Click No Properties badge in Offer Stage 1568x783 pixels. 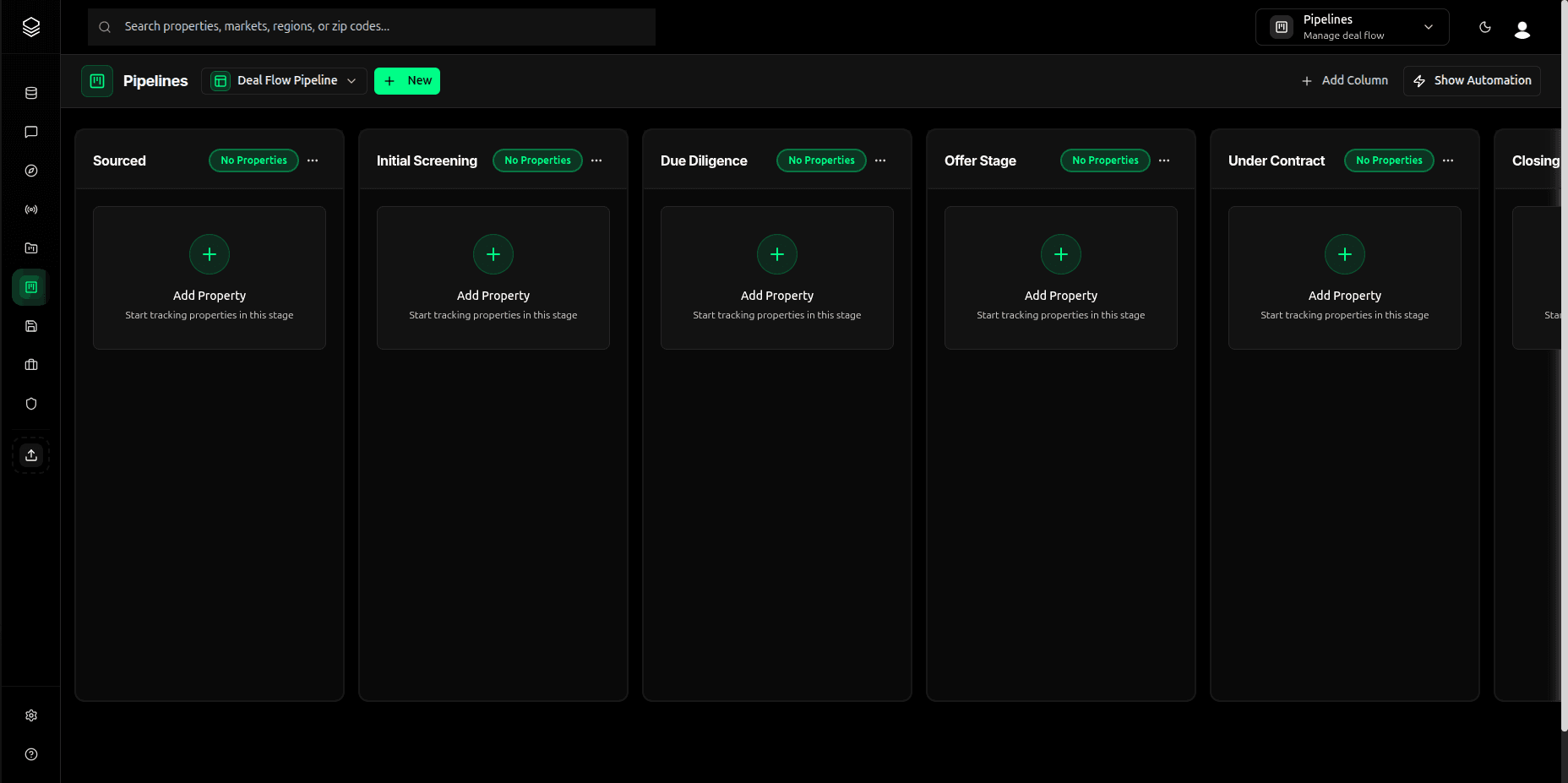1105,160
